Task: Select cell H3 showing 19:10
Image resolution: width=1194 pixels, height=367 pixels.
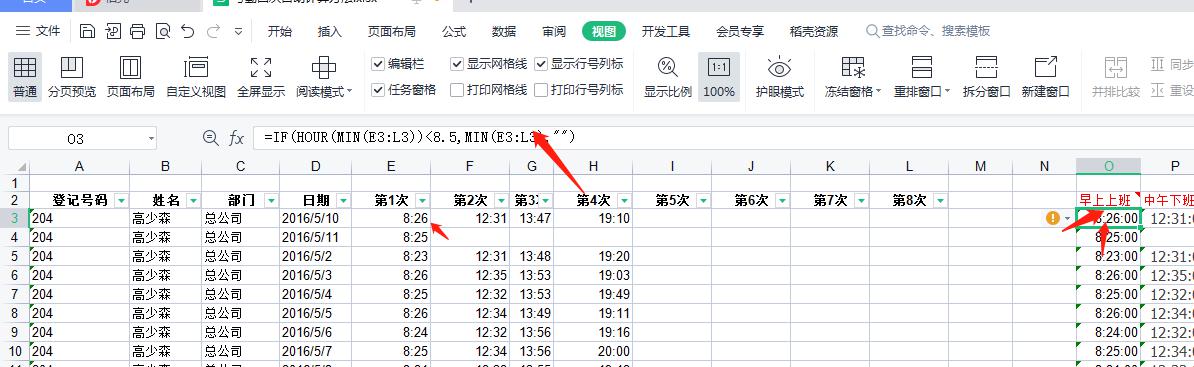Action: coord(592,219)
